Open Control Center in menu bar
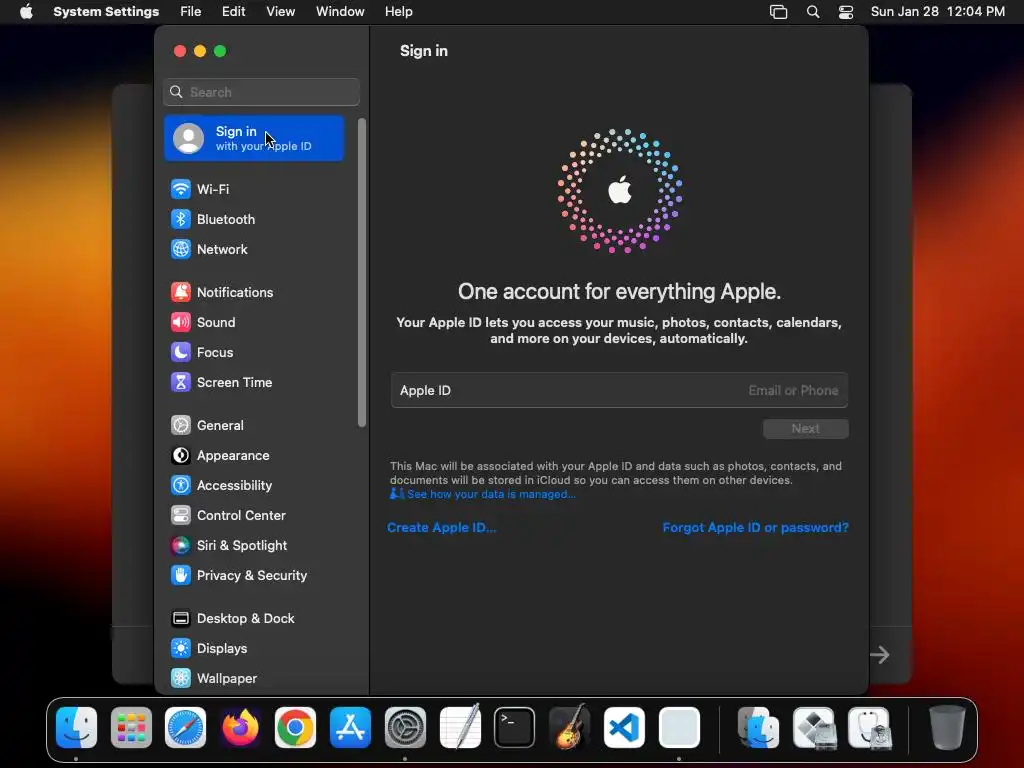Screen dimensions: 1024x768 846,12
